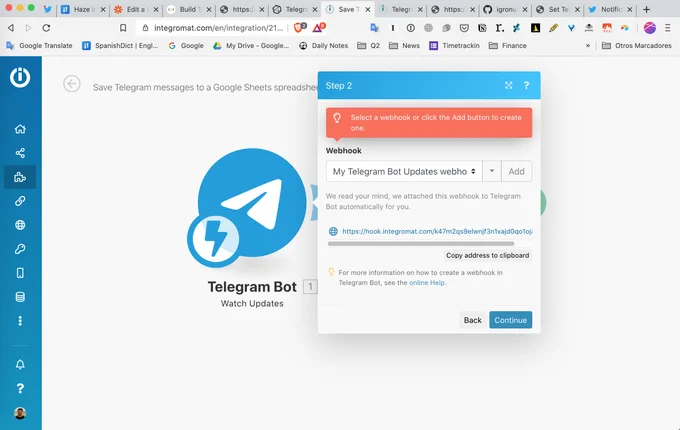Click Copy address to clipboard

tap(487, 255)
